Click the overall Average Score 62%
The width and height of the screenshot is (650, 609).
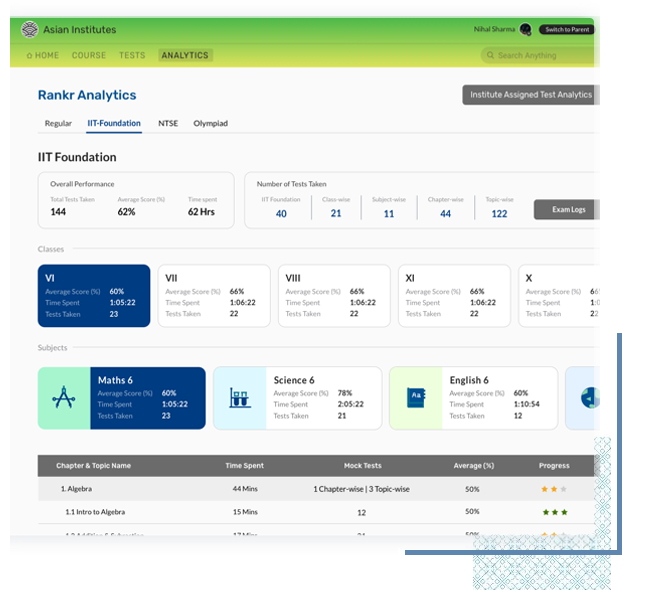[126, 212]
